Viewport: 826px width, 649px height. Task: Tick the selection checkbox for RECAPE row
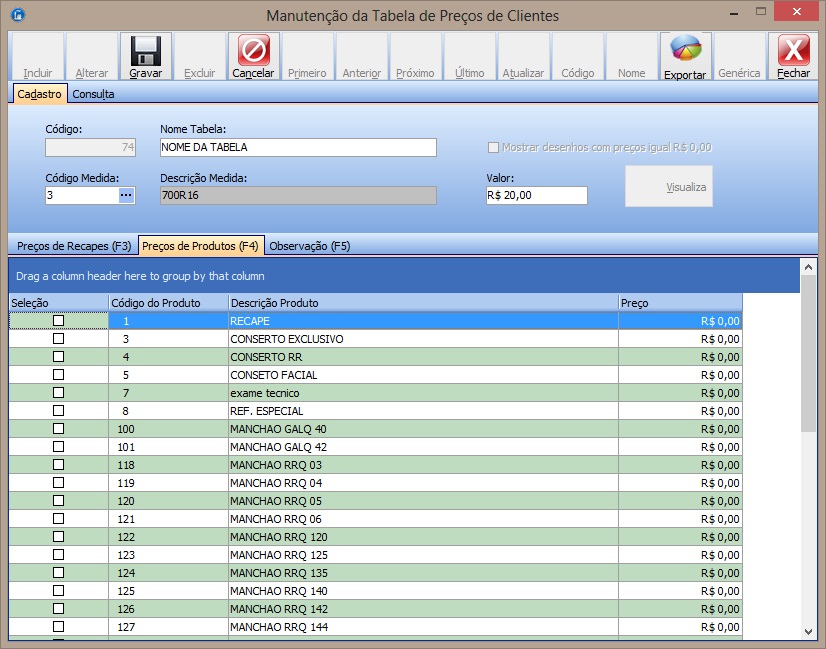click(x=58, y=321)
